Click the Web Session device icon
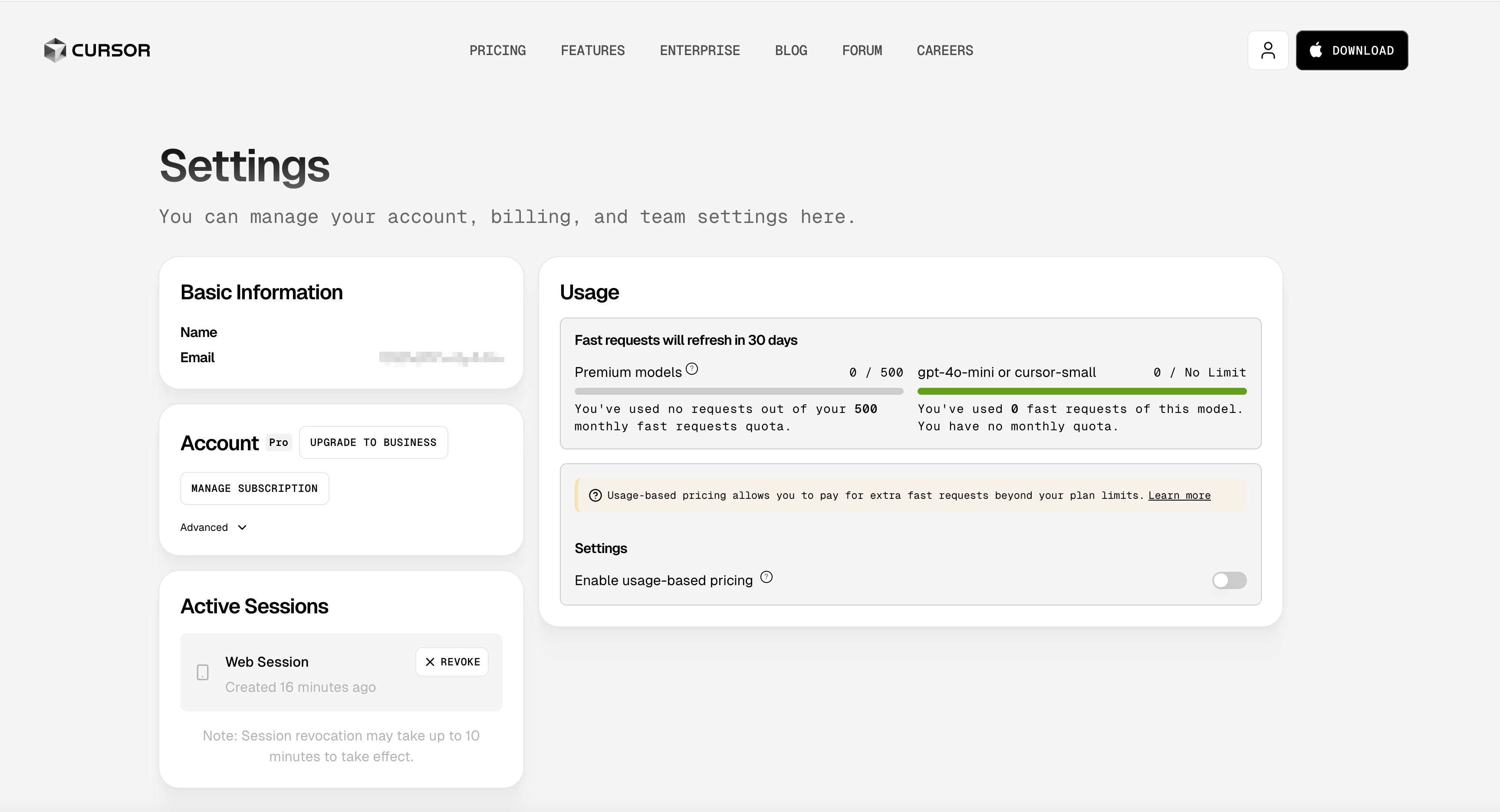 (203, 672)
